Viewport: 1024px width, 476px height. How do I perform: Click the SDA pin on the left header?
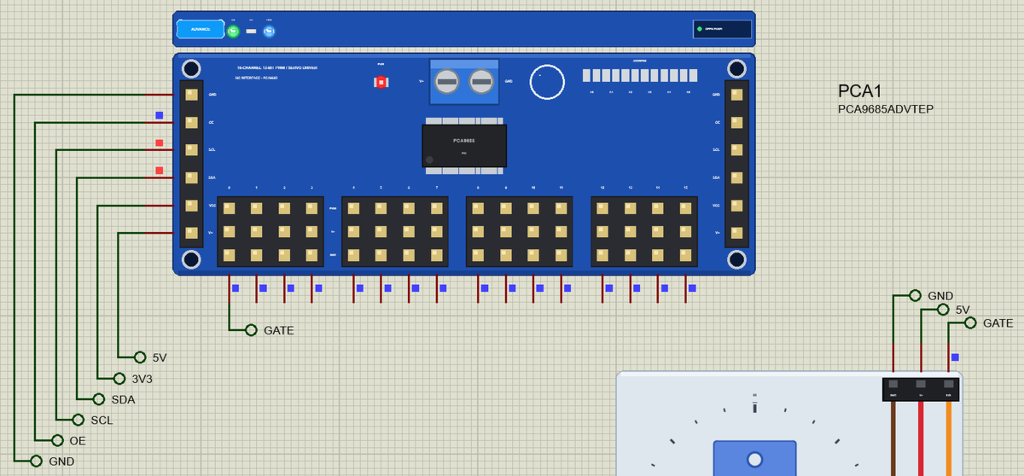tap(191, 178)
